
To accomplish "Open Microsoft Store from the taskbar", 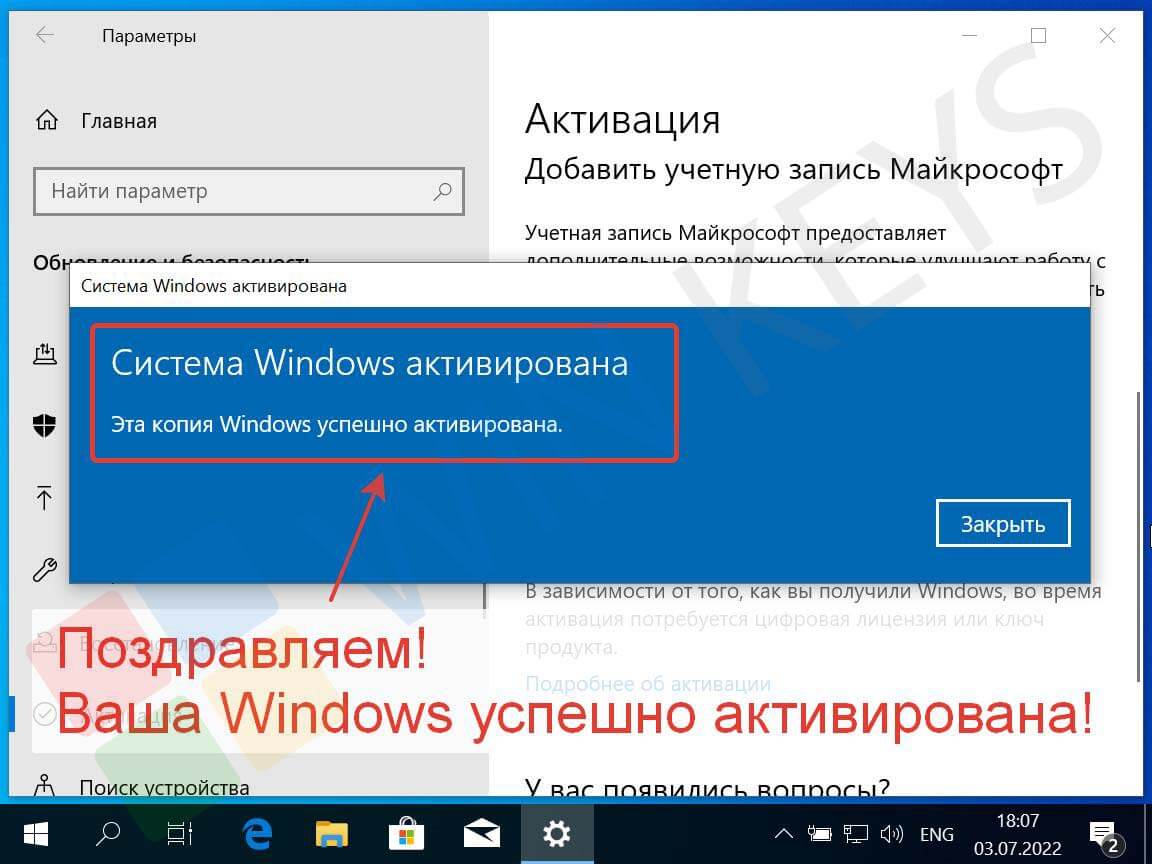I will 407,833.
